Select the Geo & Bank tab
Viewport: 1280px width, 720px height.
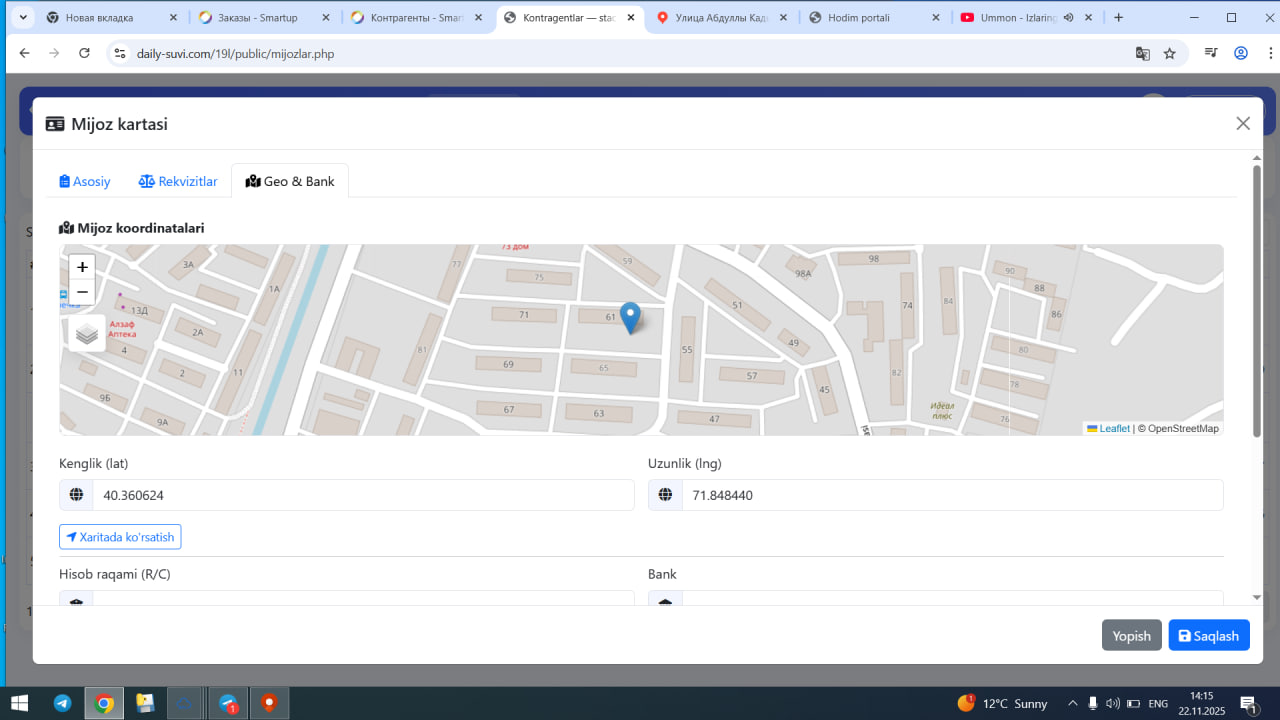pos(290,181)
